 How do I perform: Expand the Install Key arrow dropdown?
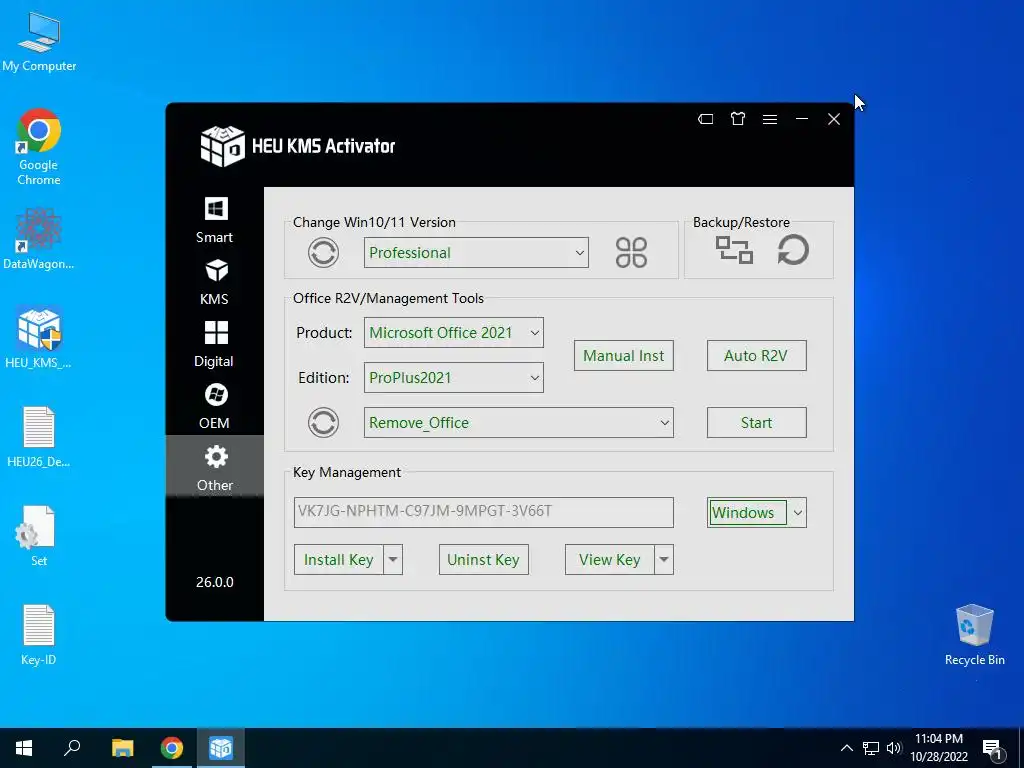tap(393, 560)
